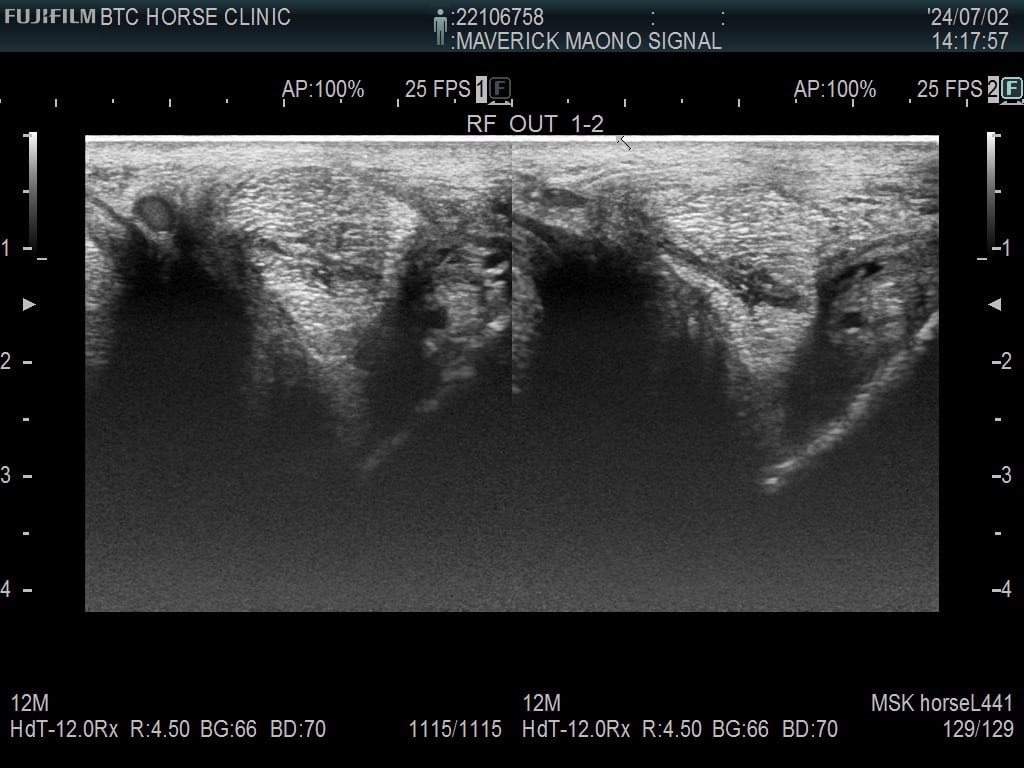Viewport: 1024px width, 768px height.
Task: Click the "RF OUT 1-2" annotation label
Action: (535, 124)
